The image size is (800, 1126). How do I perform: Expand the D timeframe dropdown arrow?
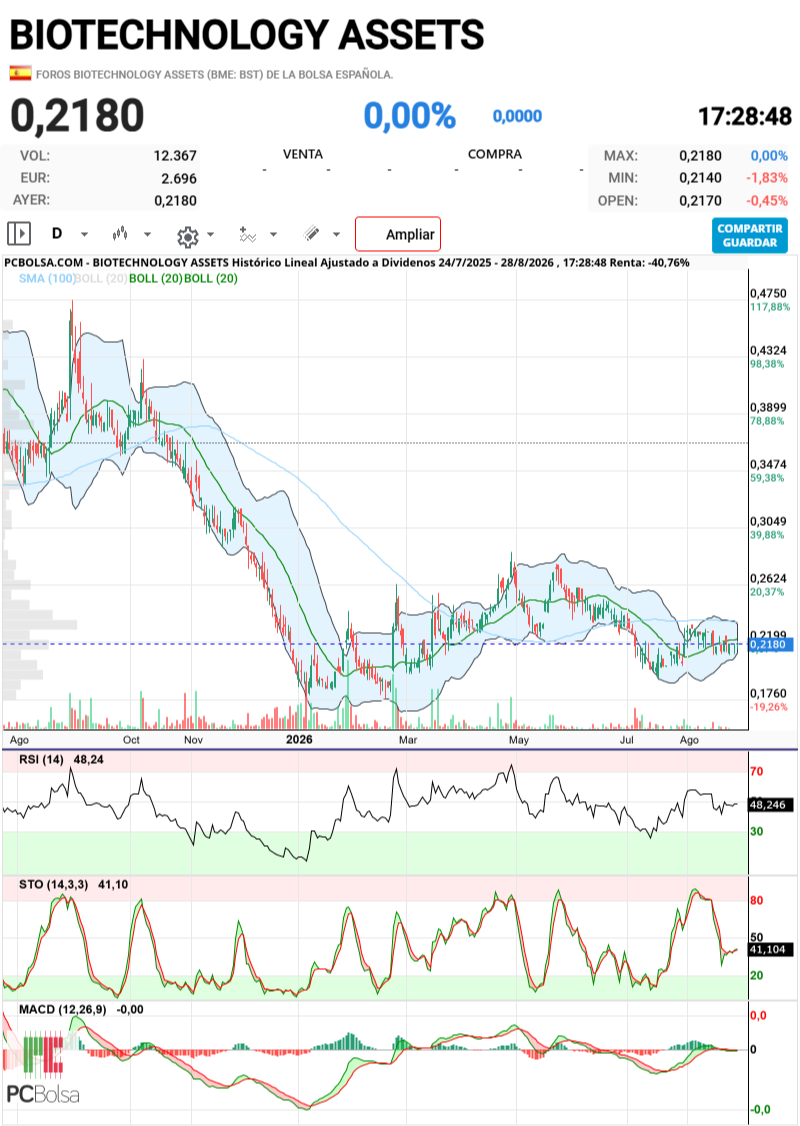pyautogui.click(x=85, y=235)
